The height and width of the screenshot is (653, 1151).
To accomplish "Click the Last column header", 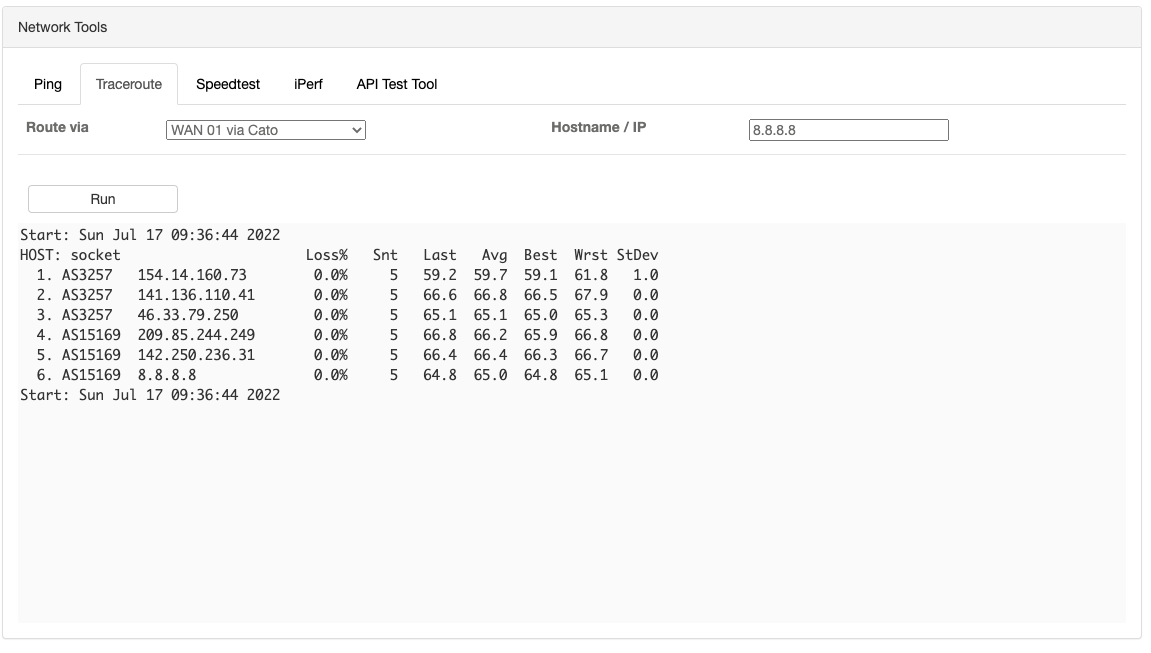I will coord(440,255).
